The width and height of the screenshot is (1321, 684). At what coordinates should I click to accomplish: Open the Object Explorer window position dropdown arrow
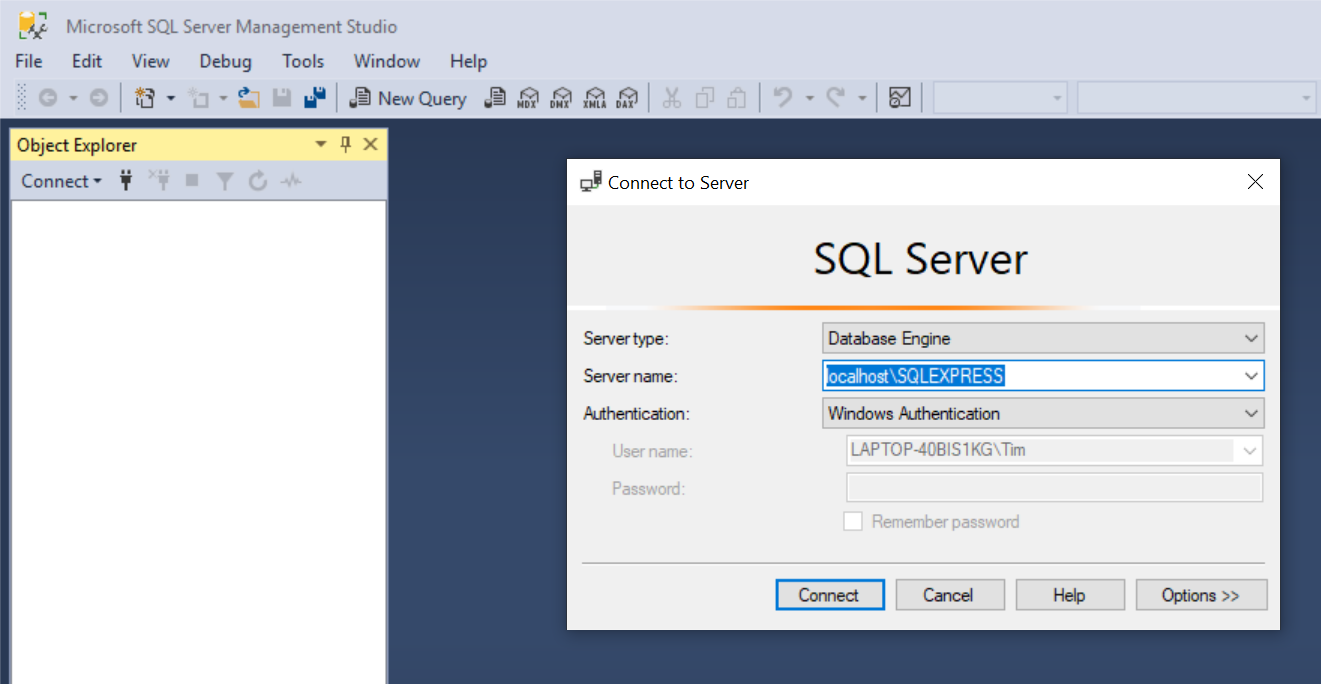[x=321, y=144]
